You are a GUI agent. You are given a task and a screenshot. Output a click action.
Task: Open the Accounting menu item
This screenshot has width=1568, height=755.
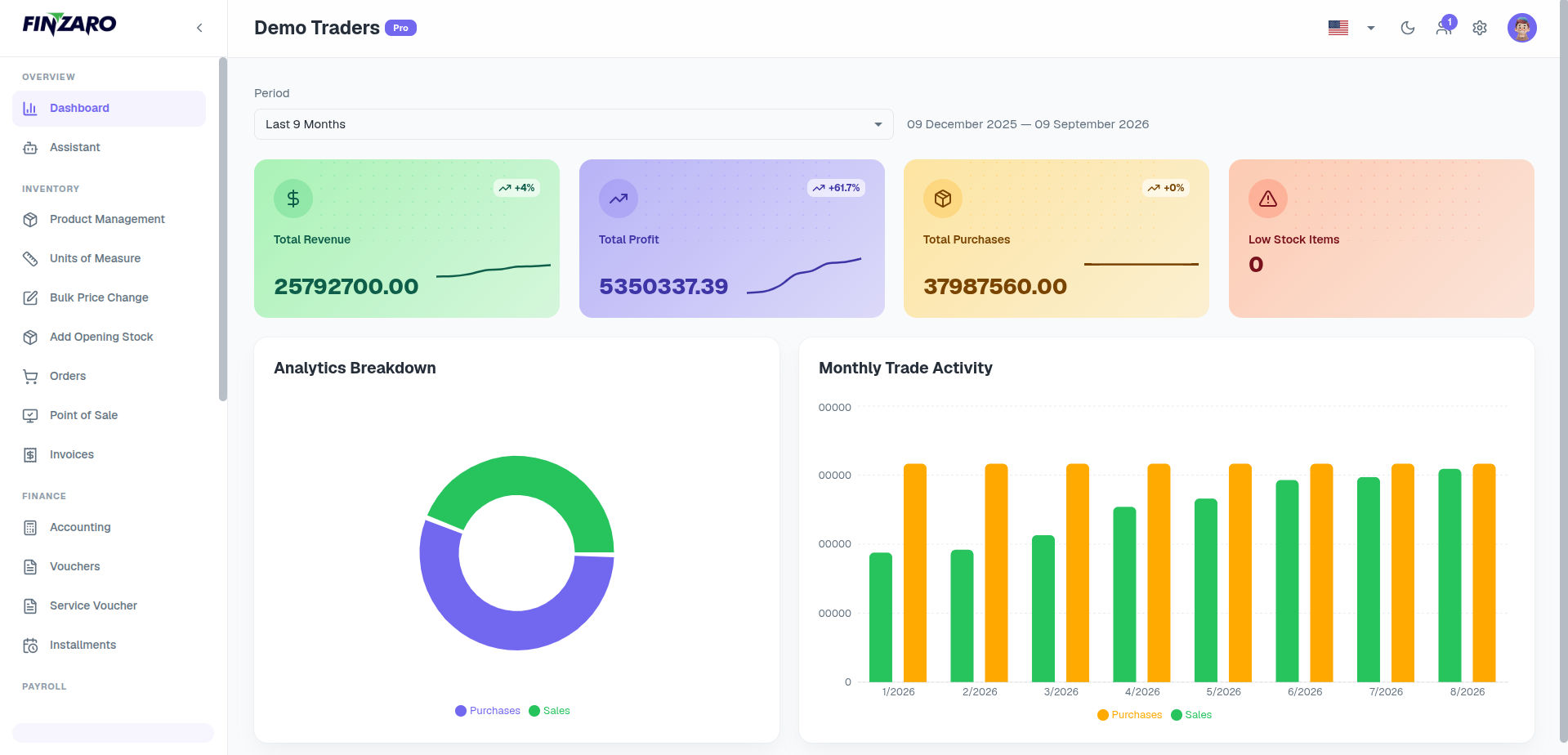pos(109,528)
